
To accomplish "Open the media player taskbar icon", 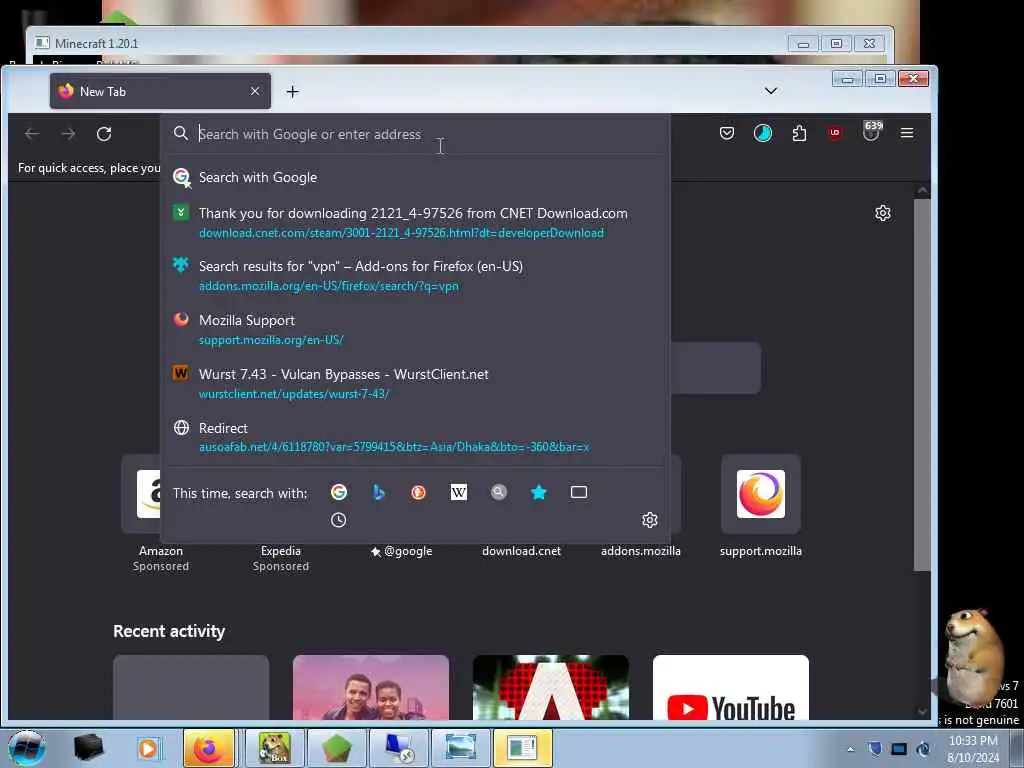I will pos(148,748).
